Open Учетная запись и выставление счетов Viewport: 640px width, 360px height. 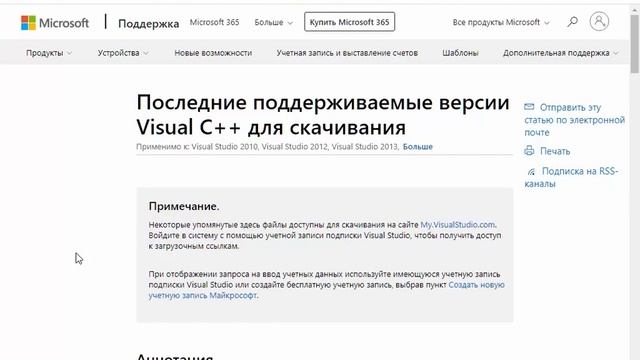(347, 53)
